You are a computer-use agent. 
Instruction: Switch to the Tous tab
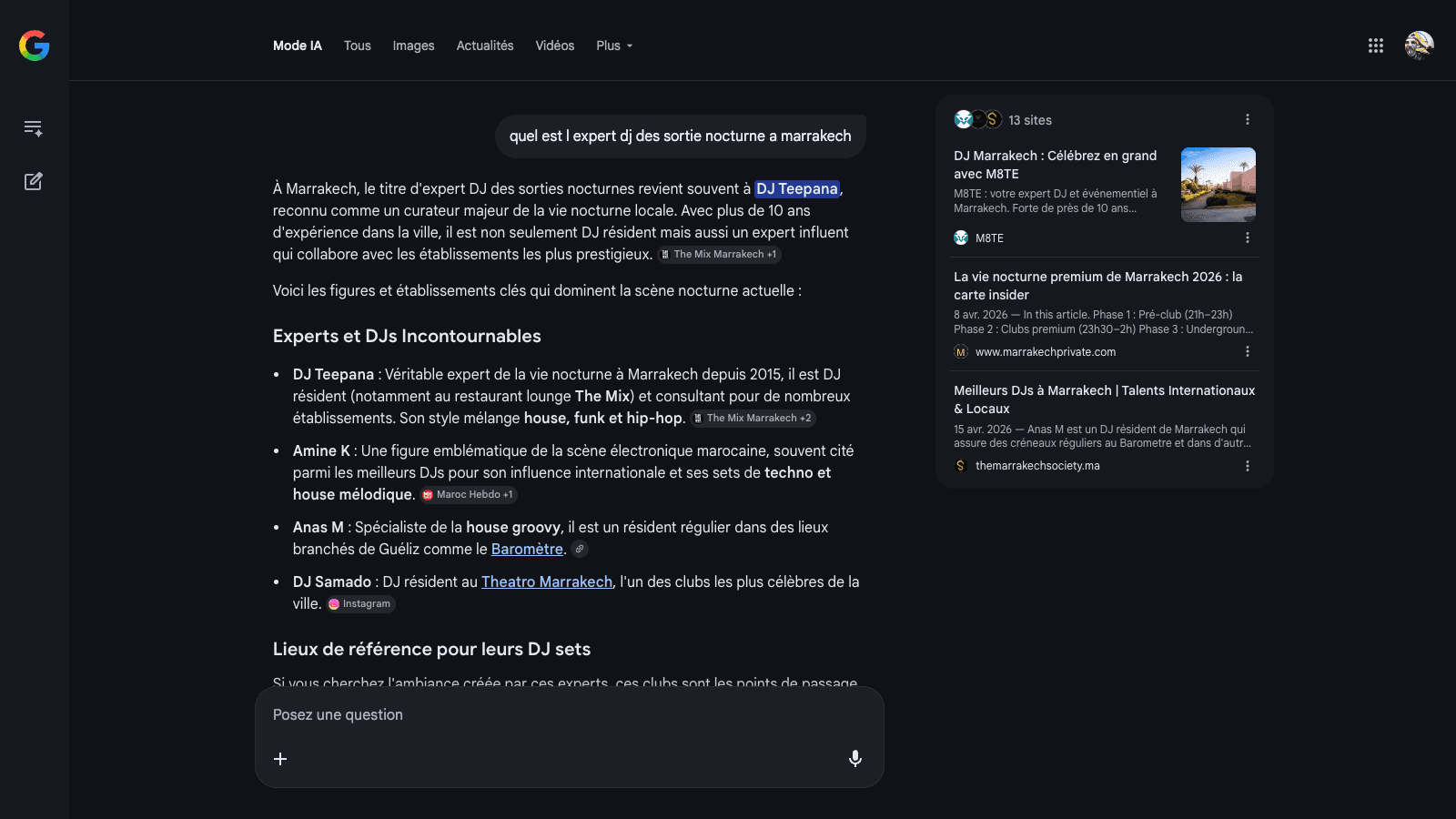[358, 45]
